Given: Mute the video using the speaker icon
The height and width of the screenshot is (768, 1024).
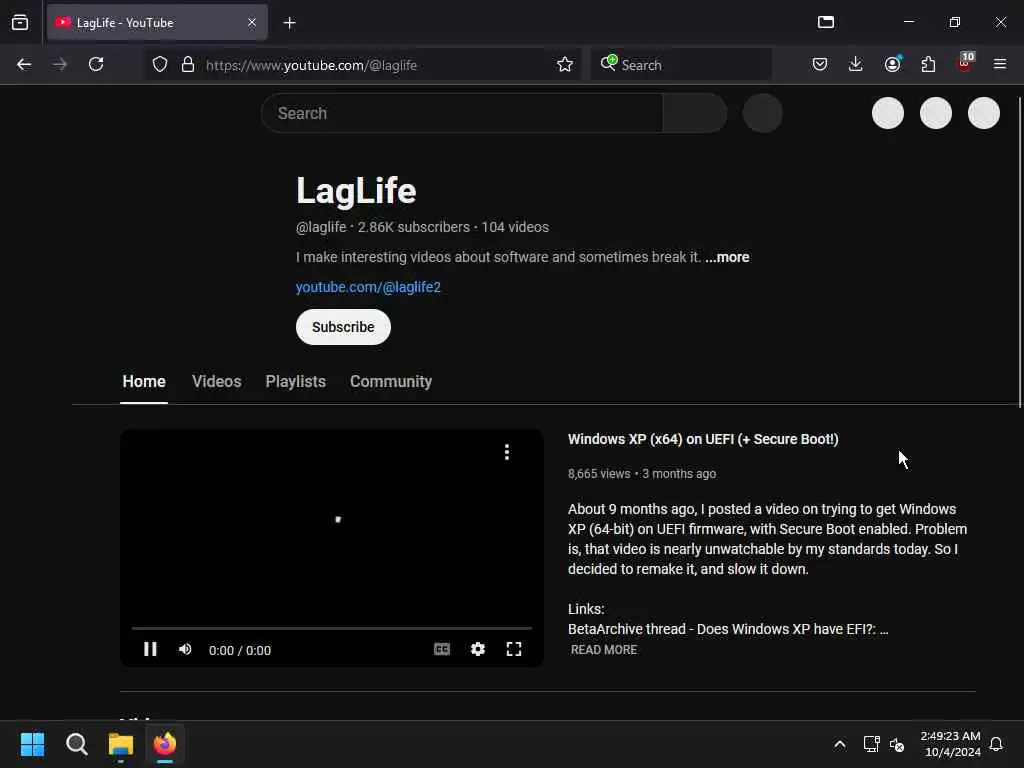Looking at the screenshot, I should pyautogui.click(x=185, y=649).
